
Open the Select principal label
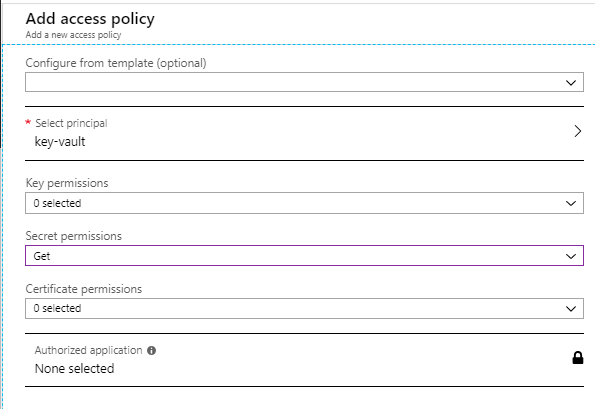71,123
